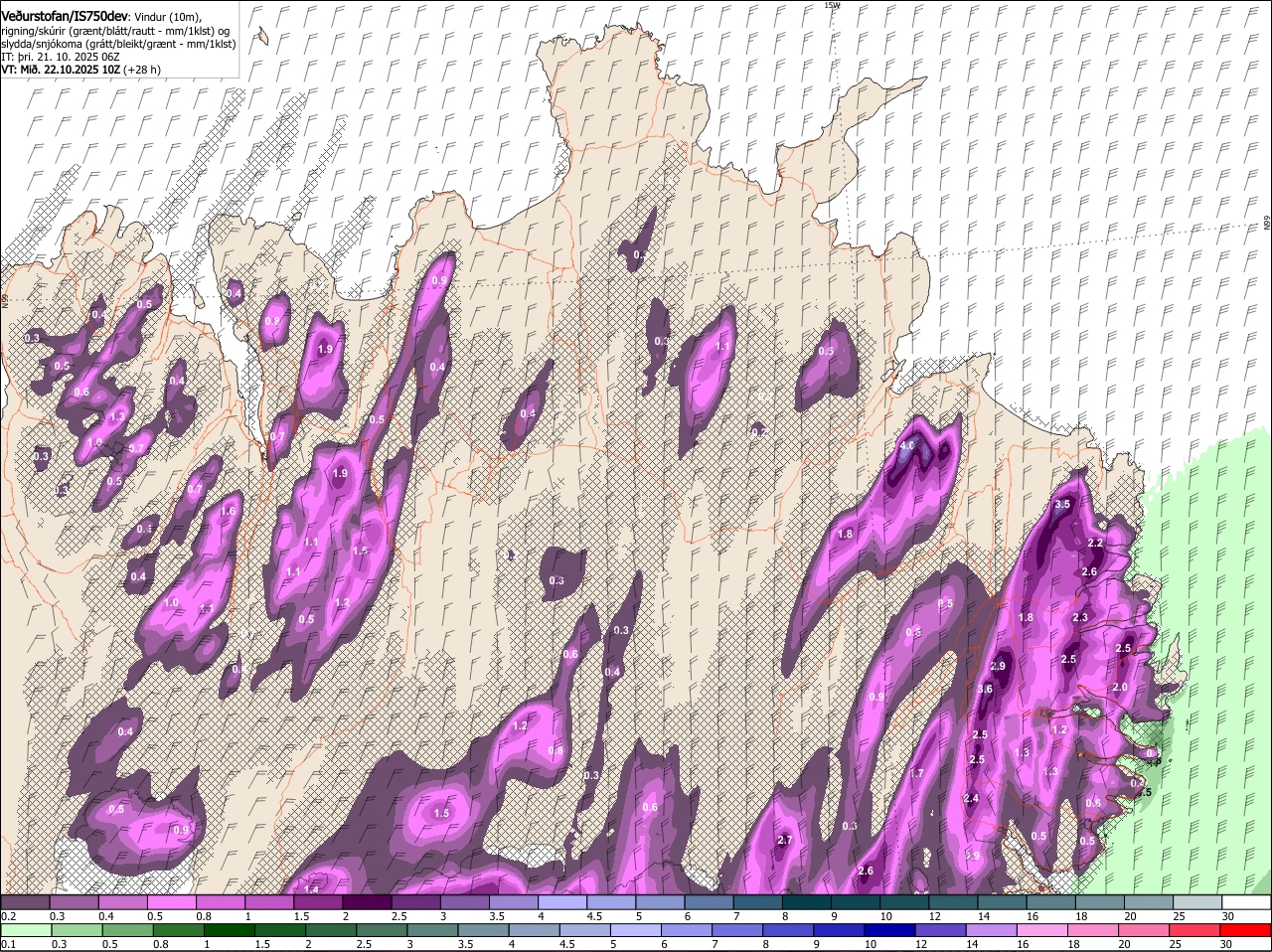Click the 'VT: Mið. 22.10.2025 10Z (+28 h)' line
Image resolution: width=1272 pixels, height=952 pixels.
point(81,70)
